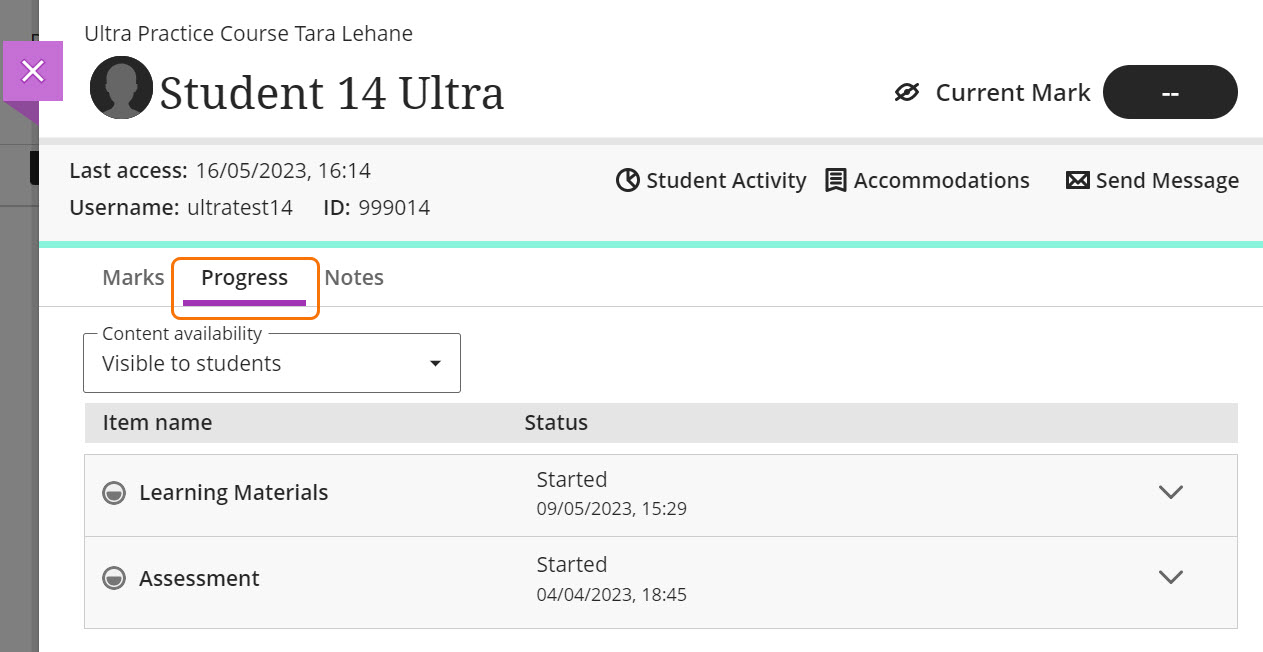This screenshot has height=652, width=1263.
Task: Select the Learning Materials item name
Action: tap(233, 493)
